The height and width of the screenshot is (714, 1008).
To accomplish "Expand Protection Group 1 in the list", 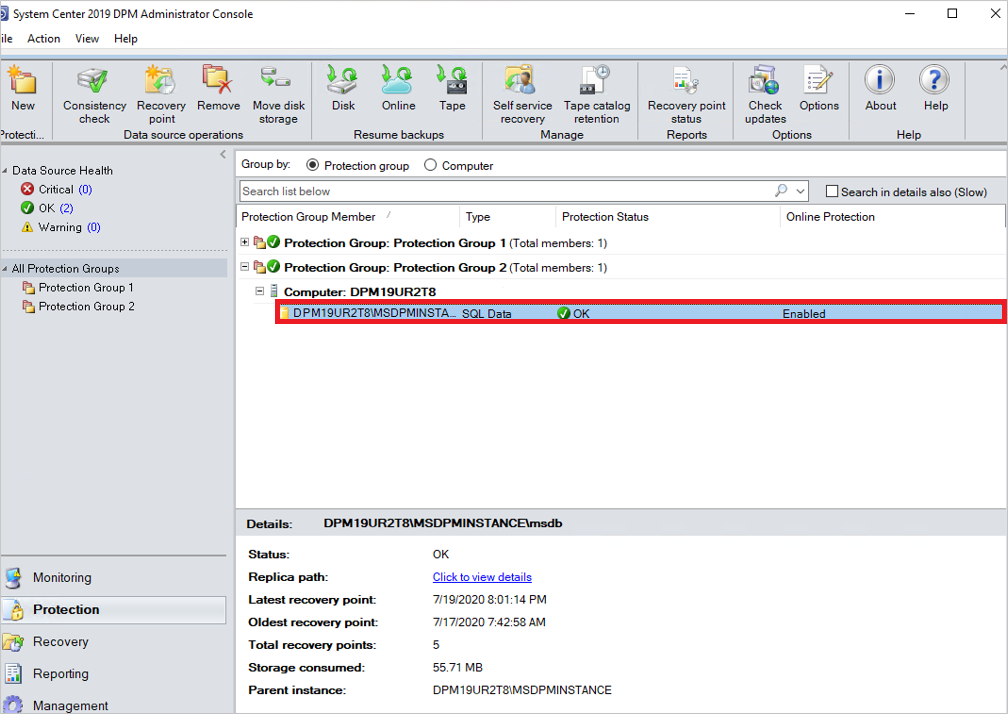I will [x=244, y=242].
